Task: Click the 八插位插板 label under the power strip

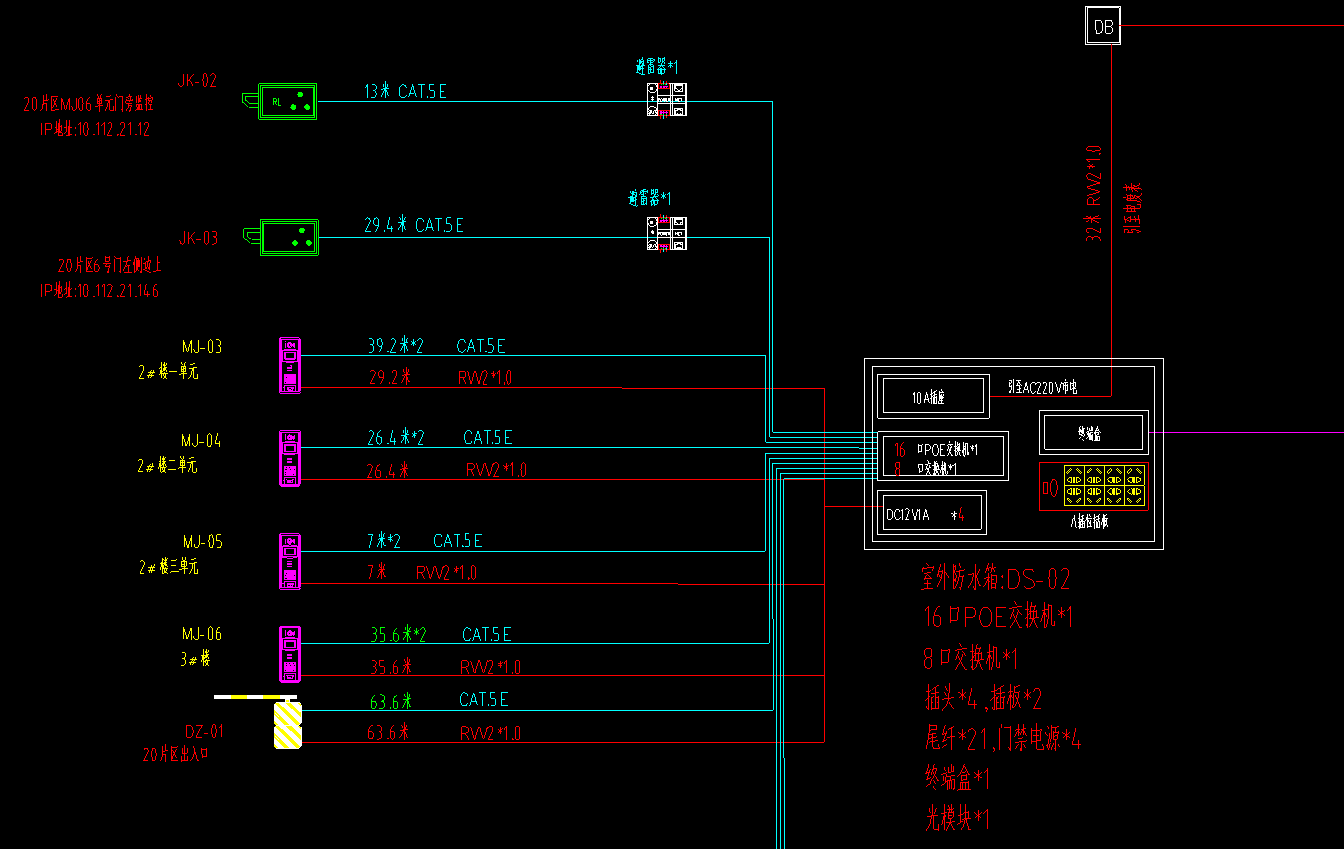Action: tap(1089, 522)
